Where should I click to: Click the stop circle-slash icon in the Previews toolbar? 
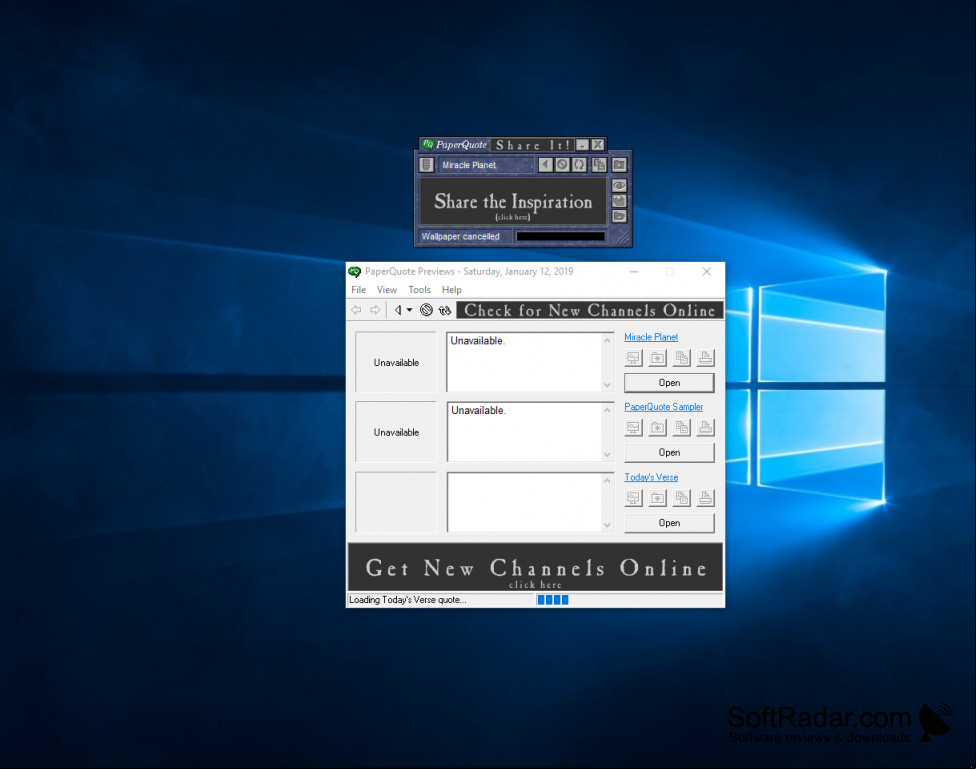(426, 310)
